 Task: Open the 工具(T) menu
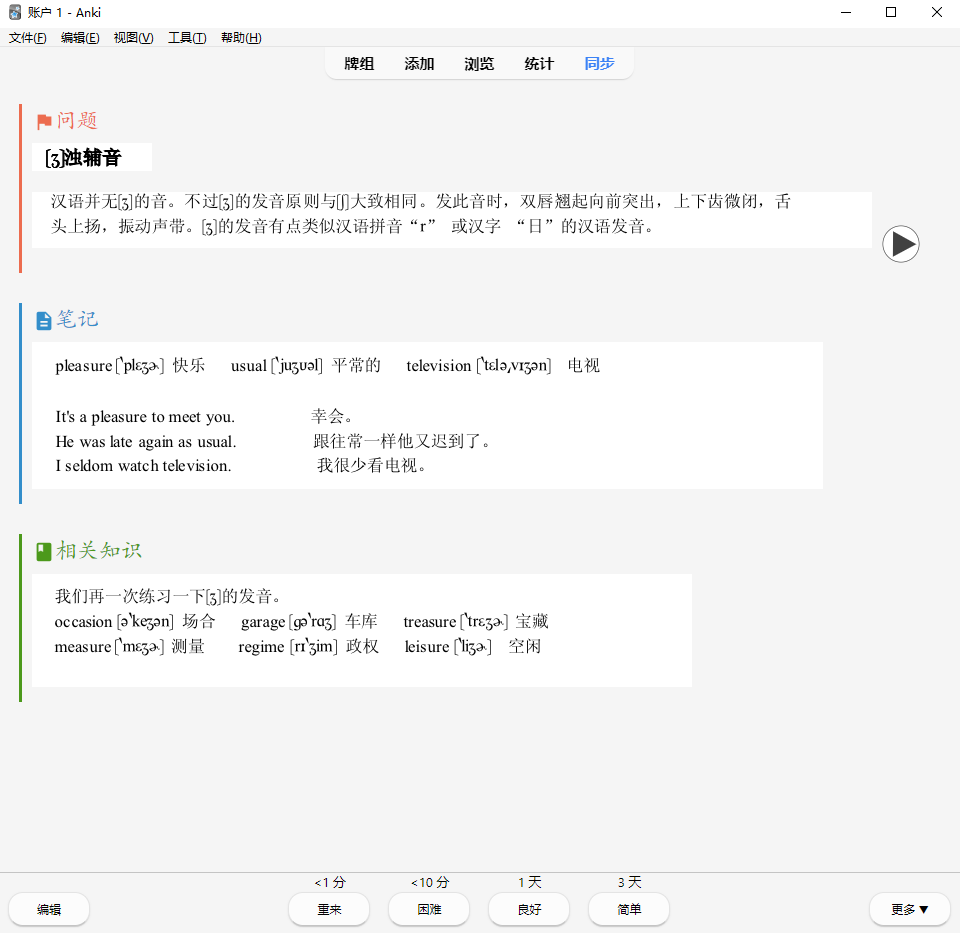(x=187, y=38)
